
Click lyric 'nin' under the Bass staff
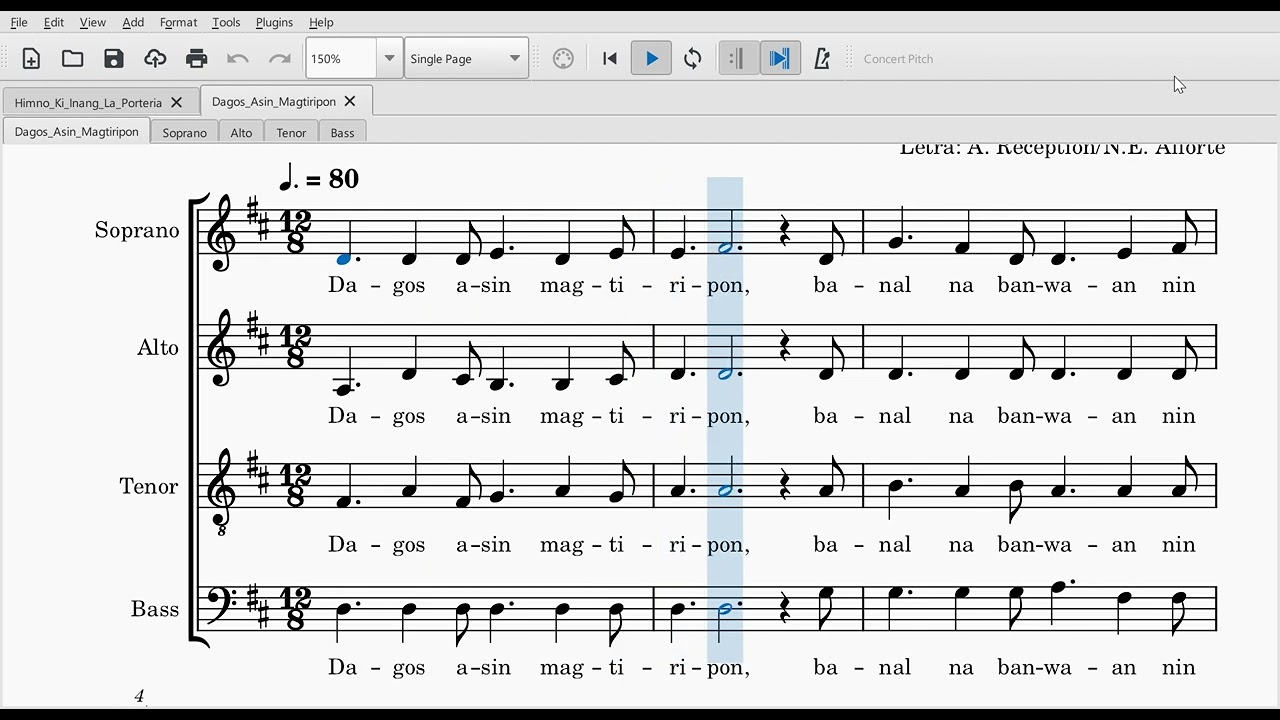click(1179, 667)
